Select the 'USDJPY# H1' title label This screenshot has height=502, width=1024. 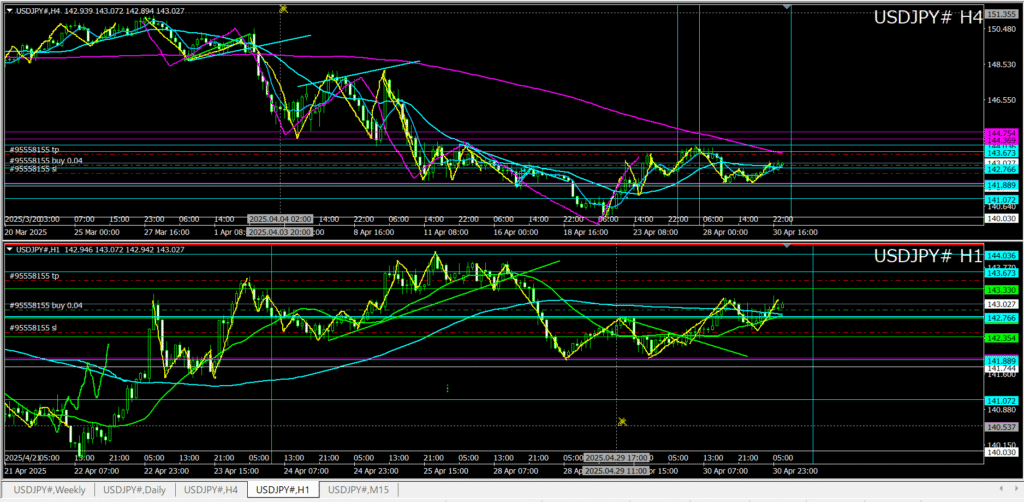click(927, 257)
